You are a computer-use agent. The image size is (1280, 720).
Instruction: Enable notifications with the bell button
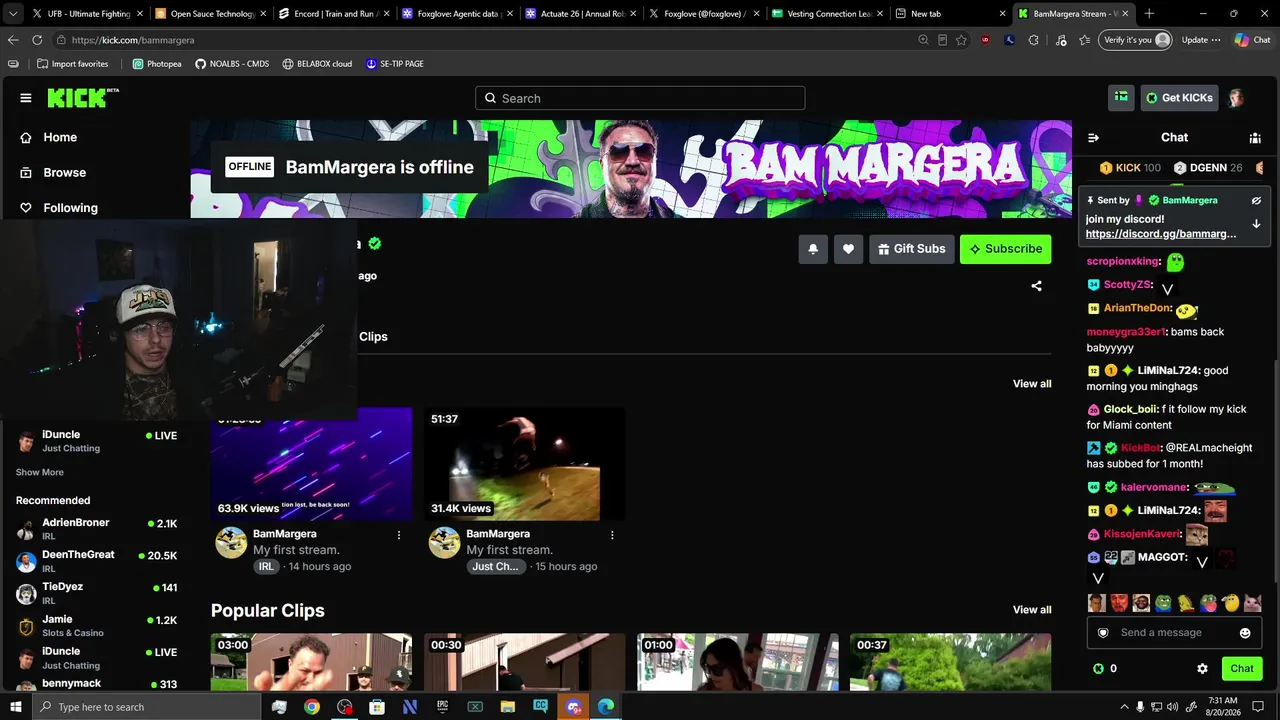click(x=813, y=249)
